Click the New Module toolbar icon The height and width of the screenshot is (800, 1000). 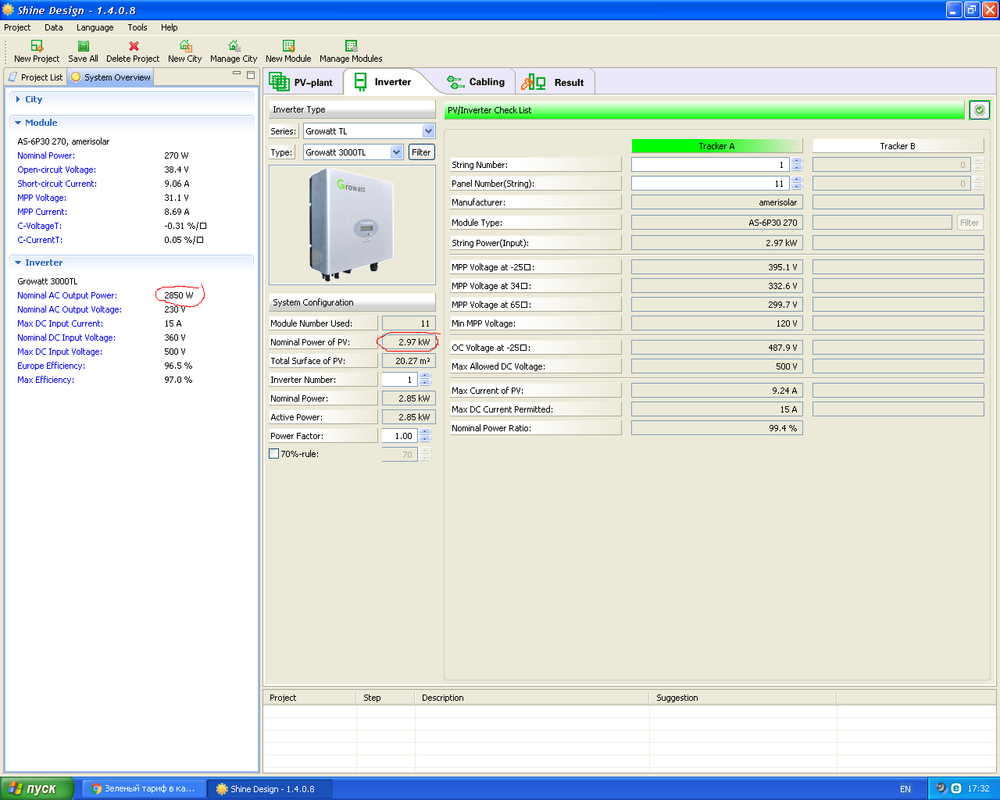pos(288,46)
